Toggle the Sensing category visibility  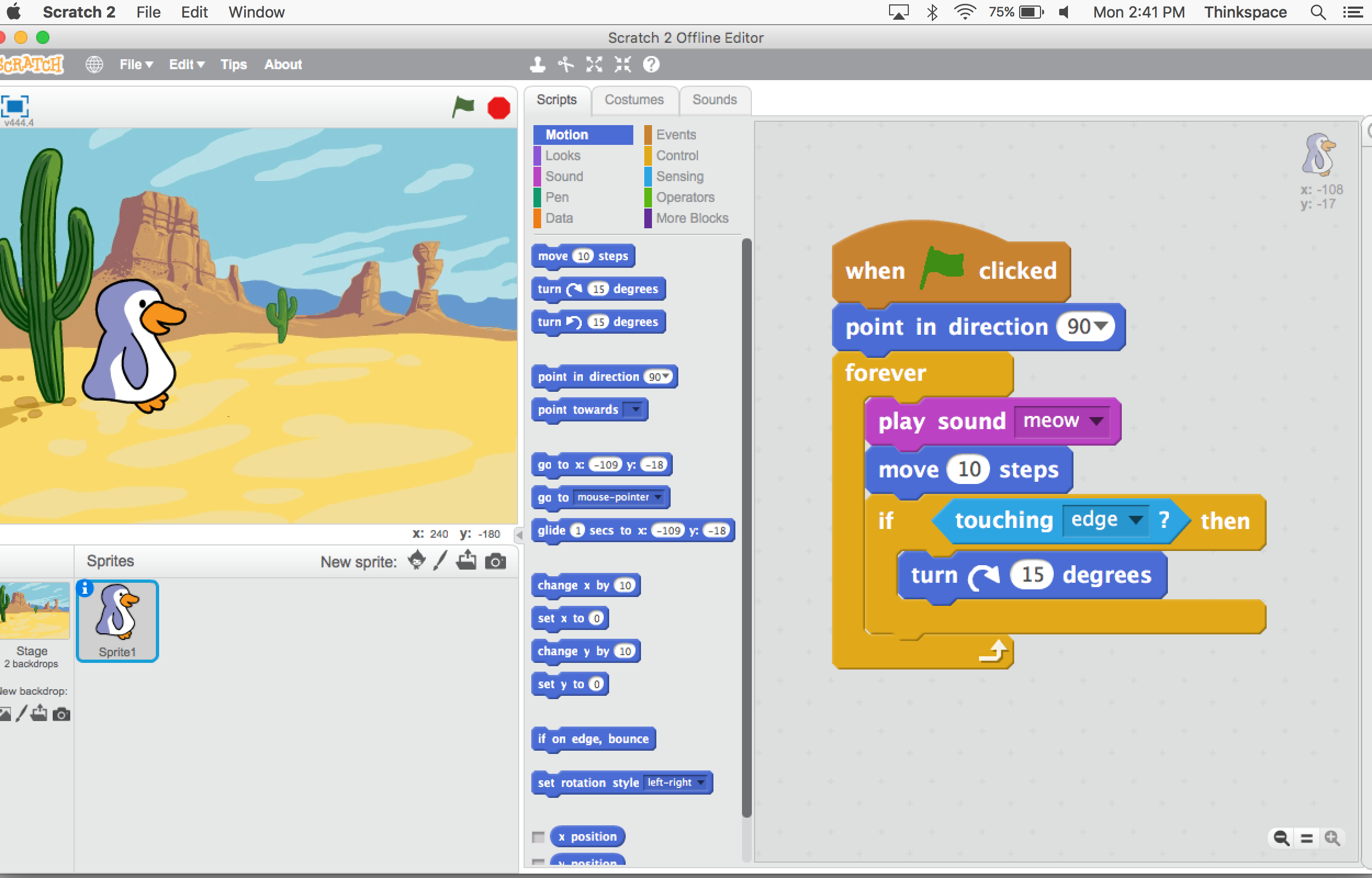pos(679,176)
